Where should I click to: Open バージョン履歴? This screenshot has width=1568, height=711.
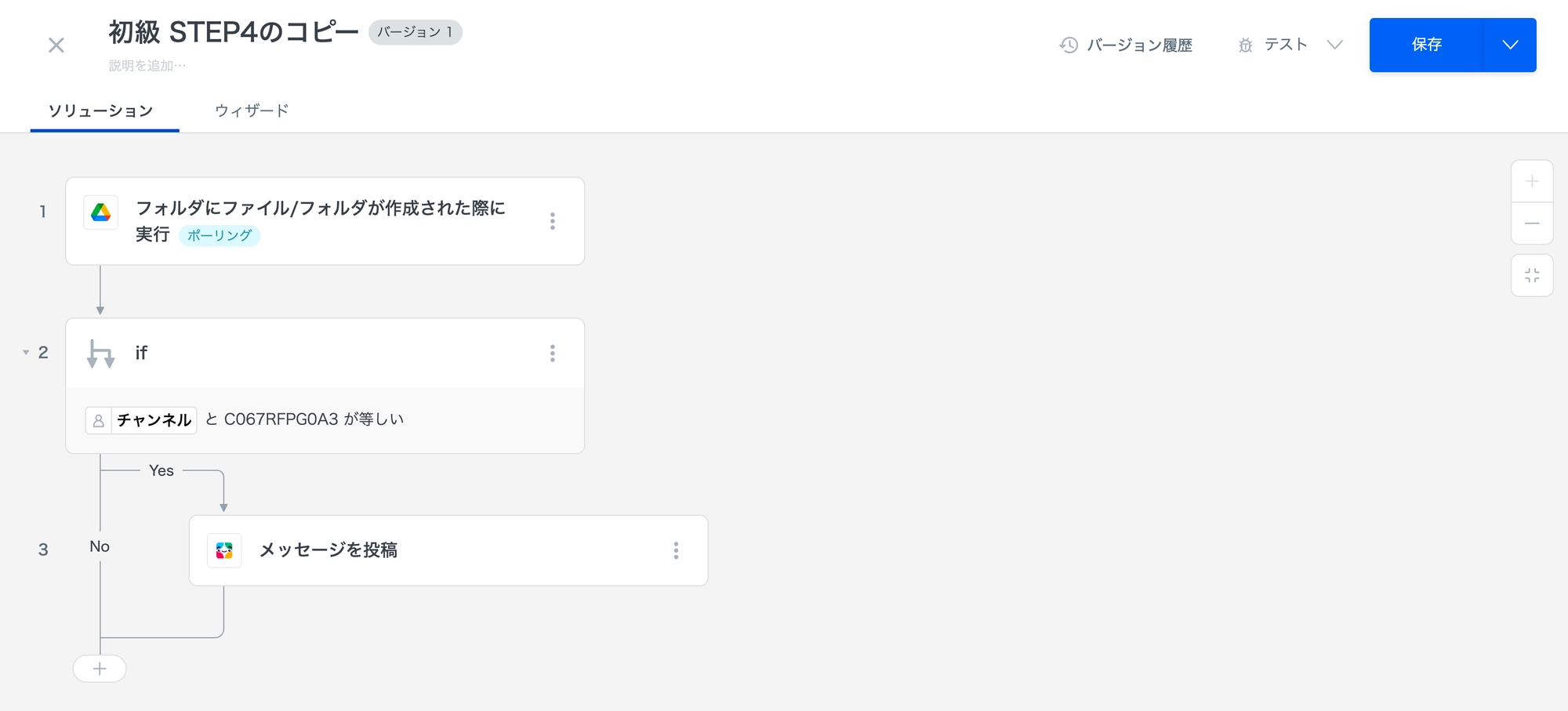pyautogui.click(x=1126, y=45)
